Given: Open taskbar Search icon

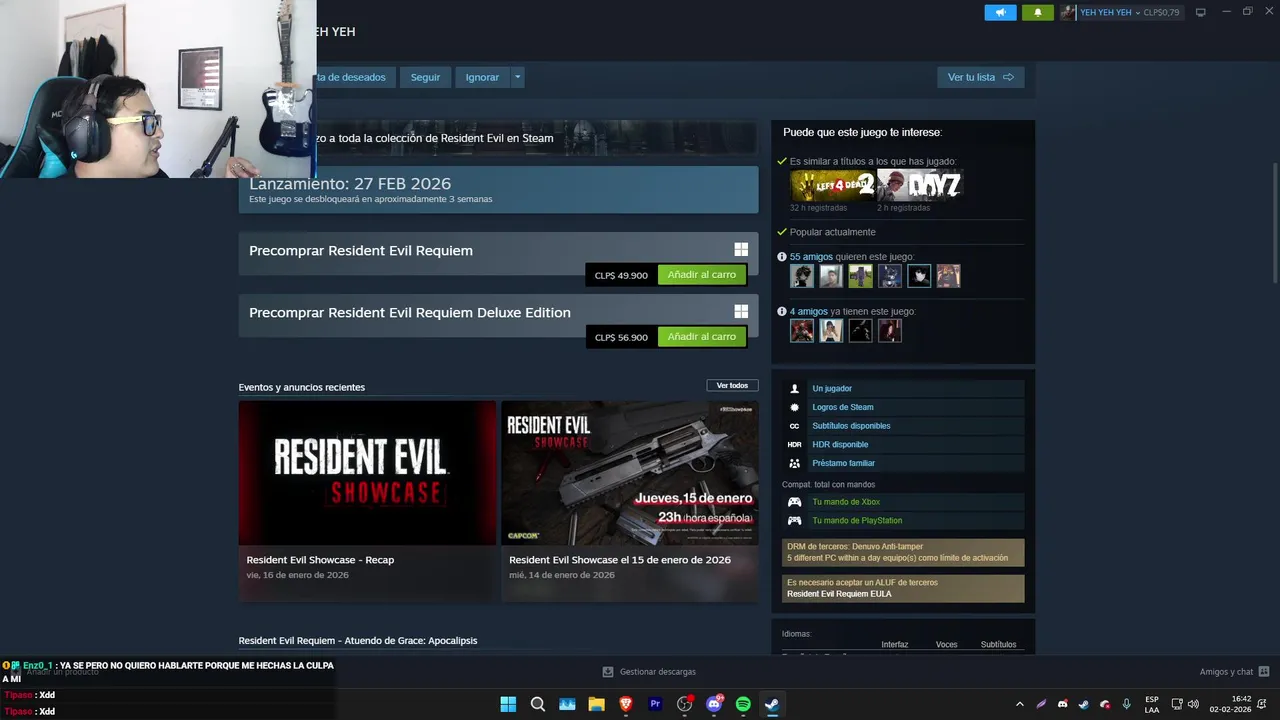Looking at the screenshot, I should pyautogui.click(x=538, y=704).
